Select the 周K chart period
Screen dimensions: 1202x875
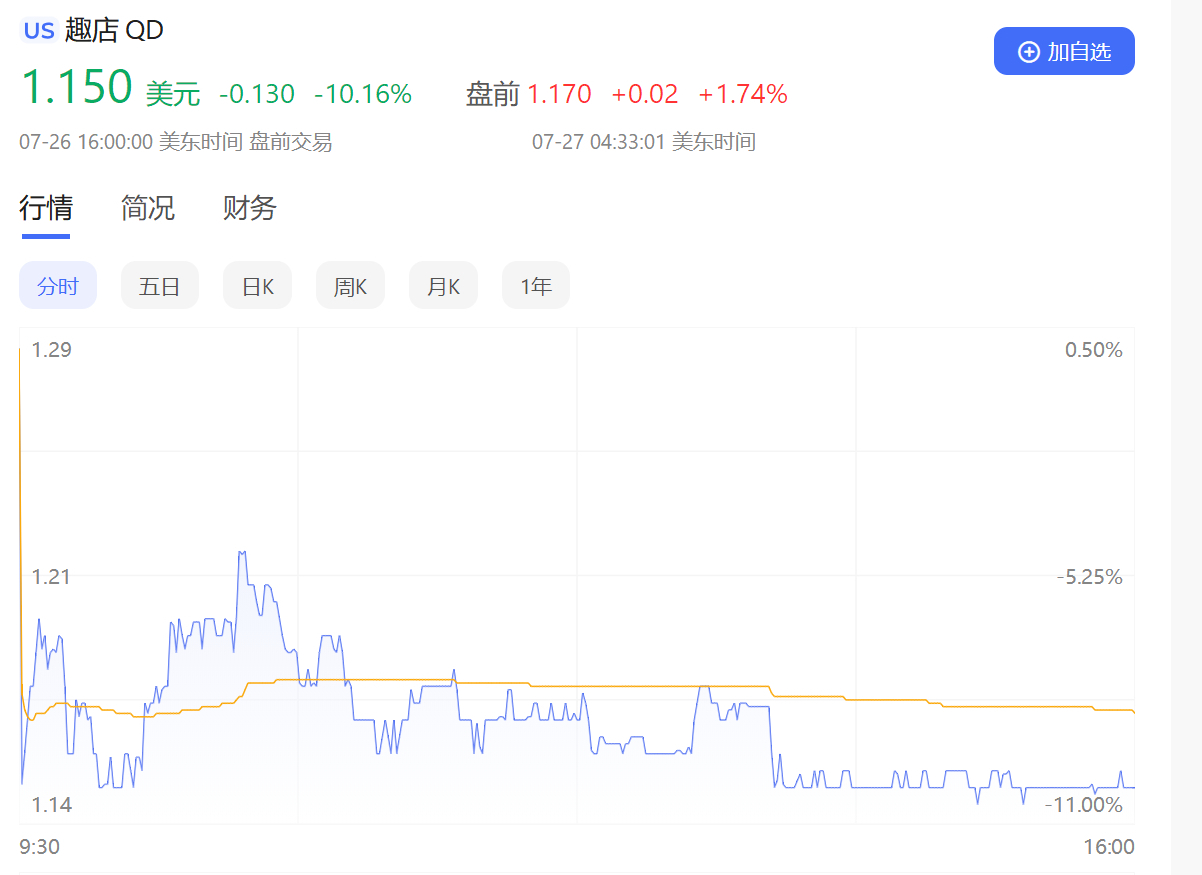pos(350,287)
